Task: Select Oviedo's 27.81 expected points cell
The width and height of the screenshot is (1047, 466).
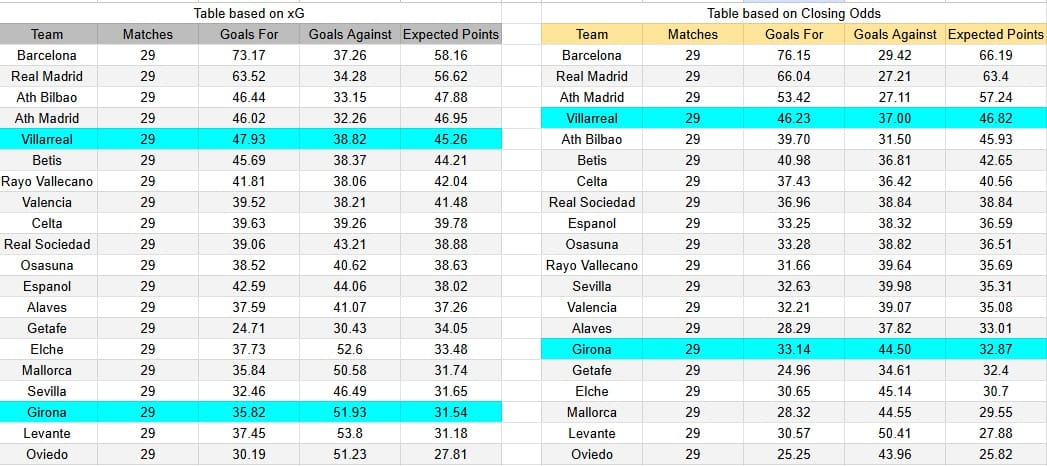Action: (451, 454)
